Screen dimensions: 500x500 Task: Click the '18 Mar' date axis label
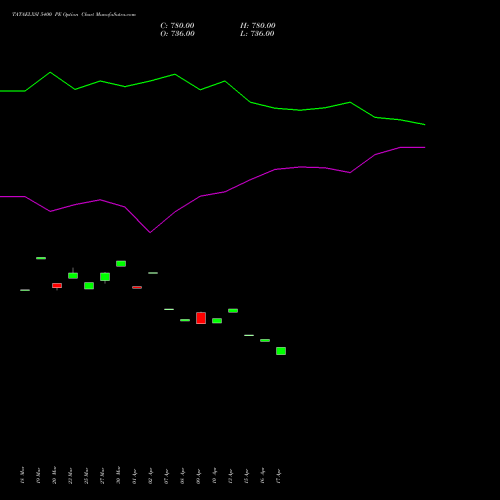tap(22, 475)
